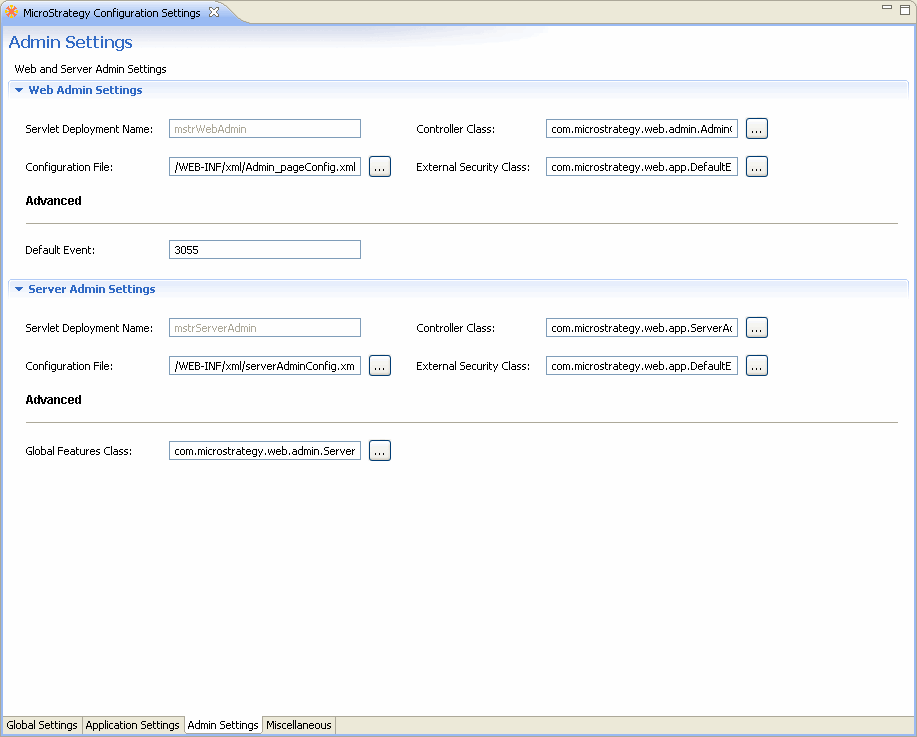Click the Global Features Class label
Image resolution: width=917 pixels, height=737 pixels.
[x=79, y=451]
